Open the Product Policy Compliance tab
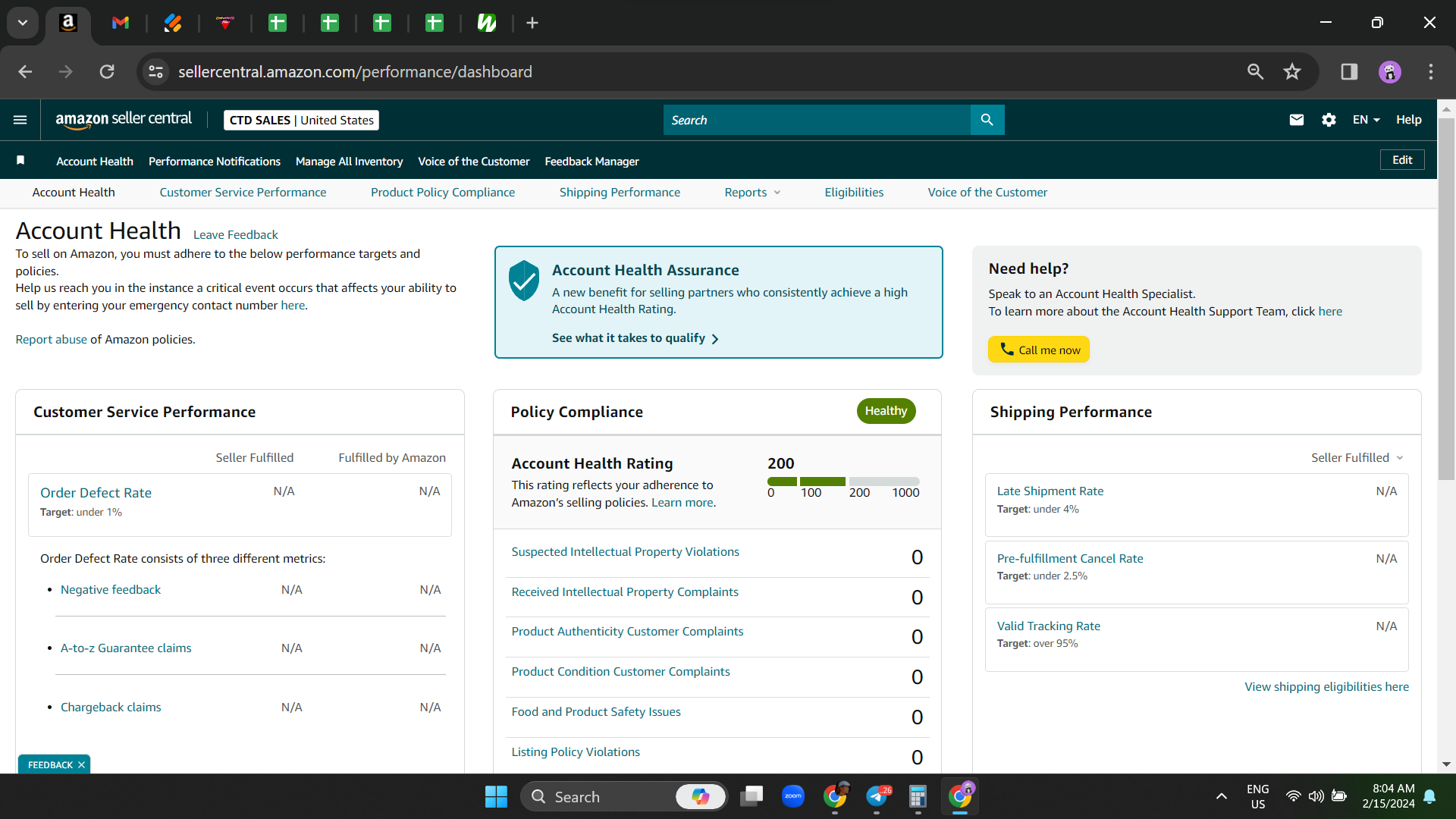The width and height of the screenshot is (1456, 819). coord(443,193)
